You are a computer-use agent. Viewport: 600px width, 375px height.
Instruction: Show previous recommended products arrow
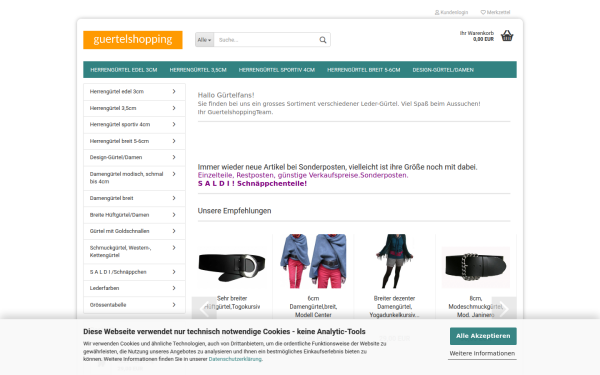204,309
